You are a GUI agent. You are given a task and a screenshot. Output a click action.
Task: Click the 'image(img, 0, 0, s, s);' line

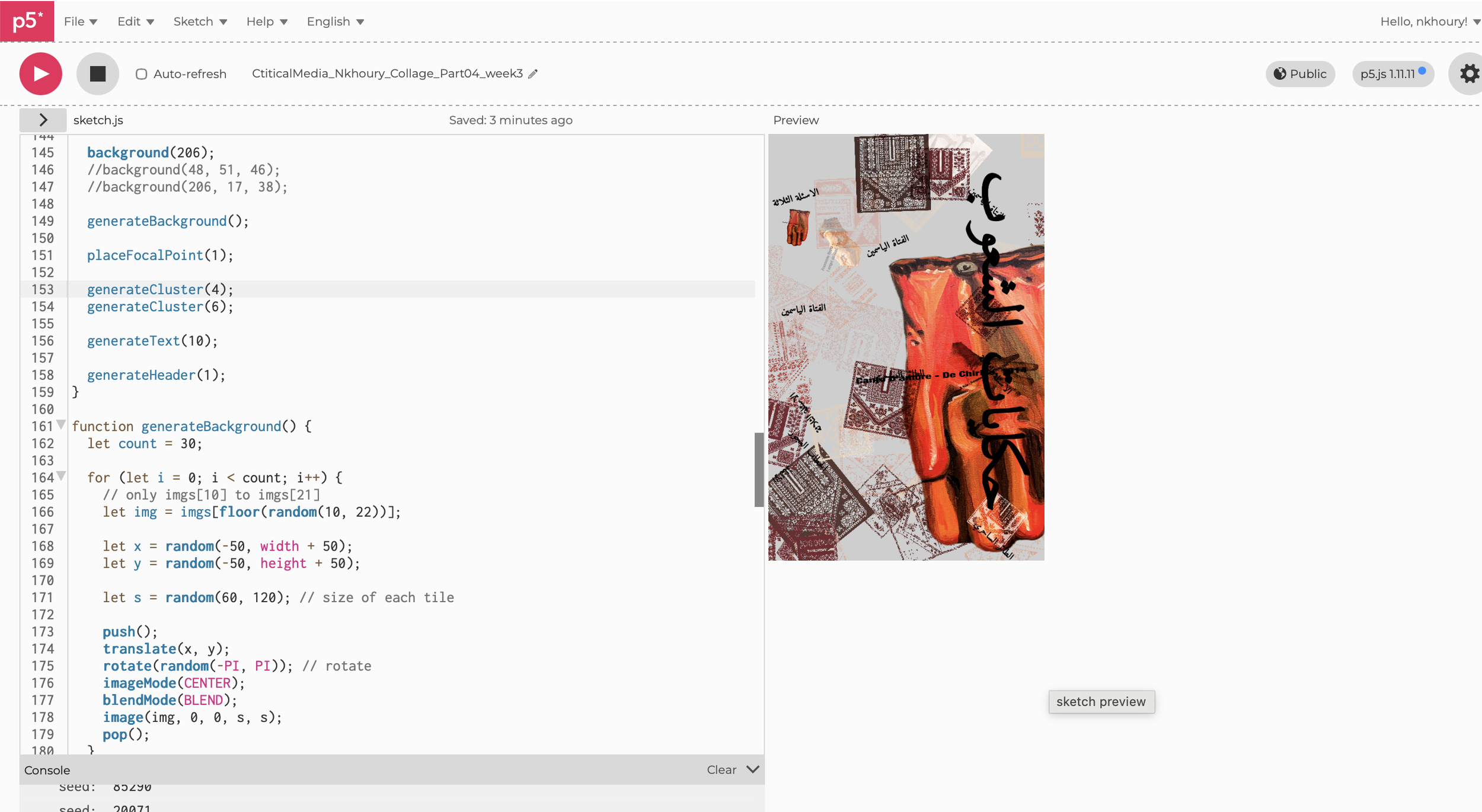[192, 717]
